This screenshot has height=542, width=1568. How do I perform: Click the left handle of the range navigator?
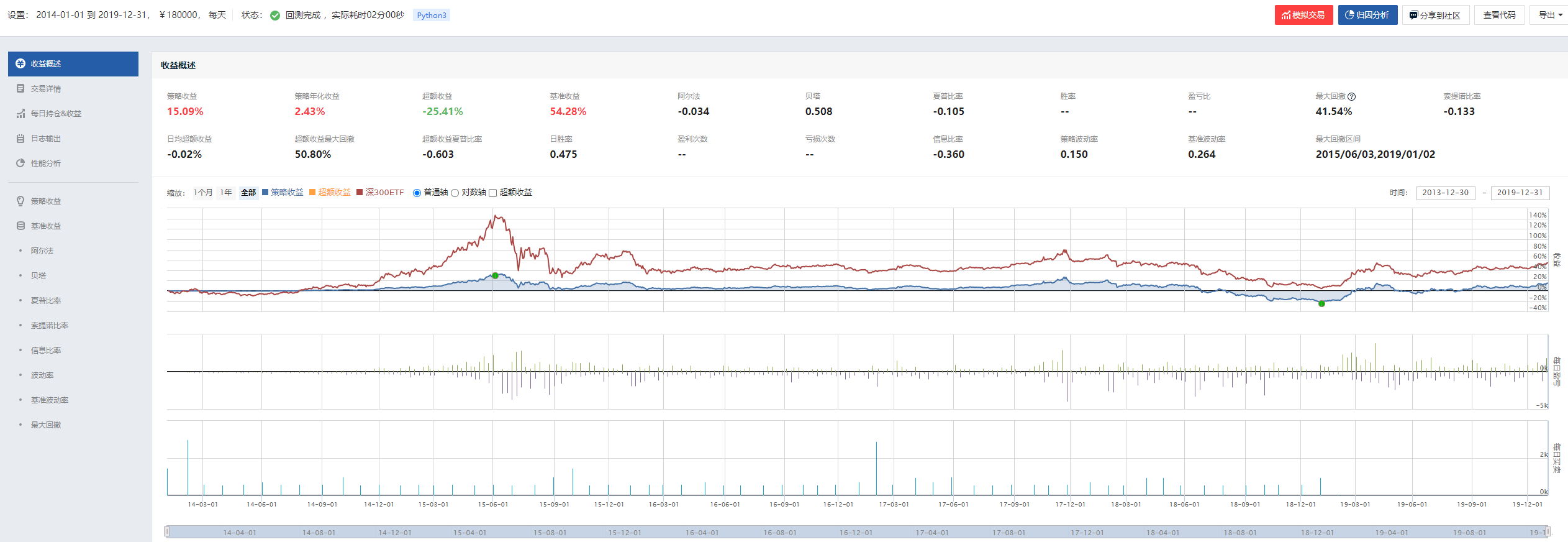point(166,531)
